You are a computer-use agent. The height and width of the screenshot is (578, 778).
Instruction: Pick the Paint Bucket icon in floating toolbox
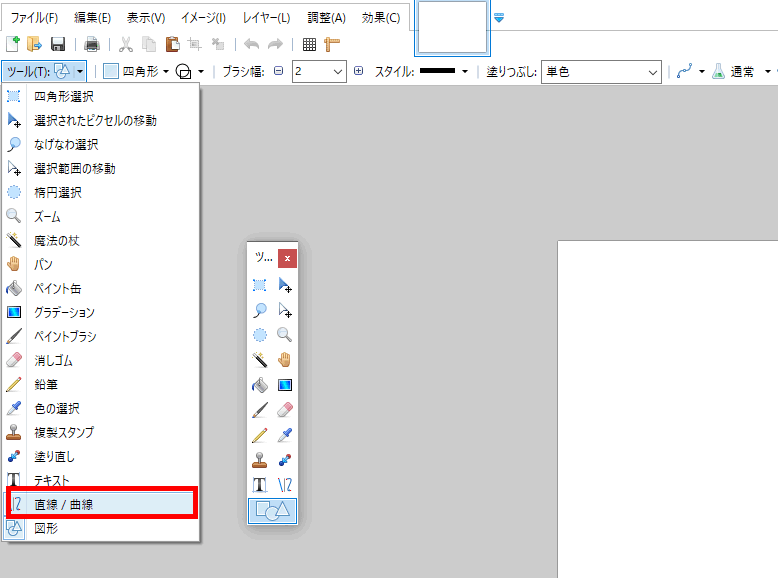(x=260, y=385)
